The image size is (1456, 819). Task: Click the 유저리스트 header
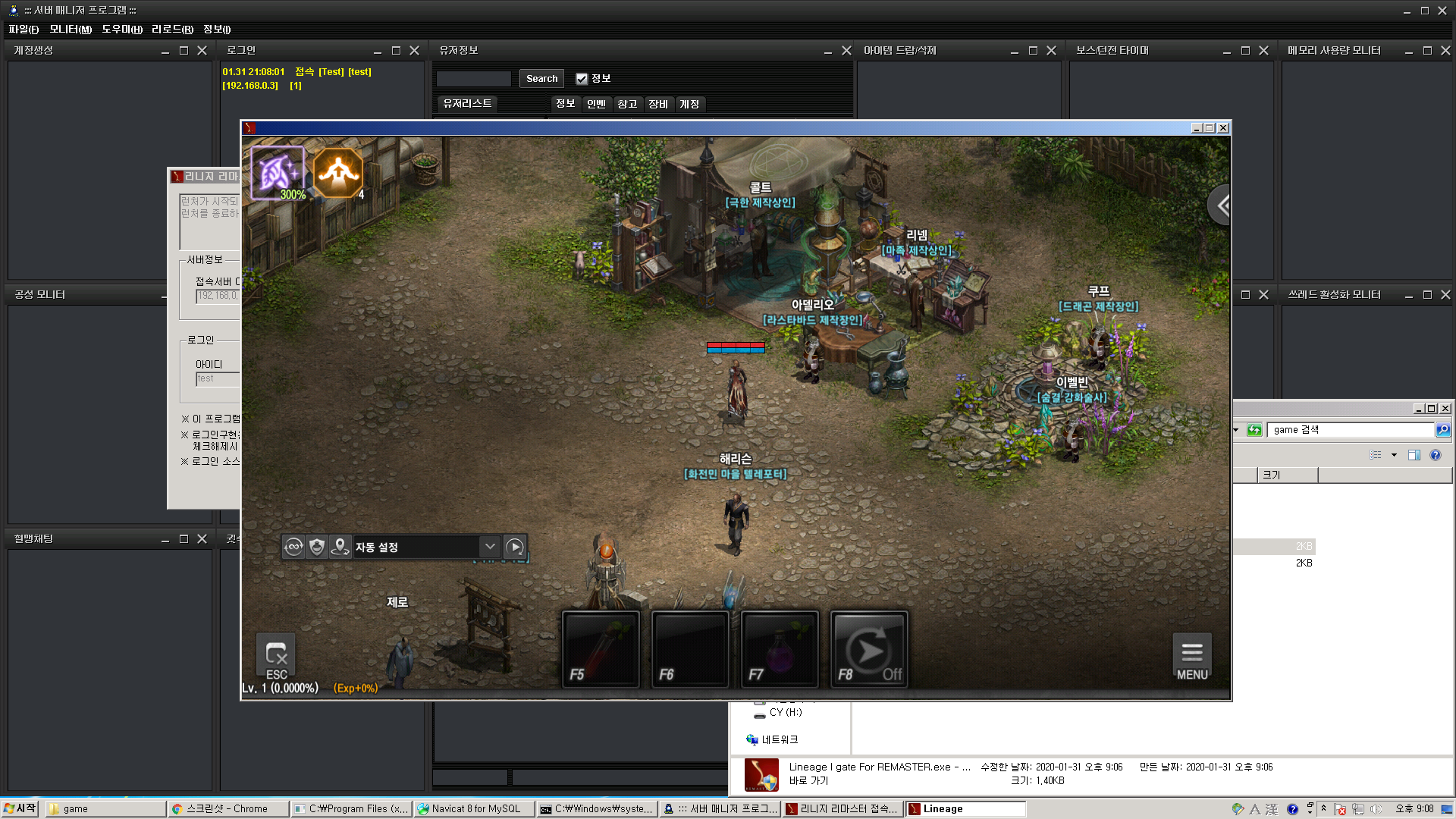467,104
